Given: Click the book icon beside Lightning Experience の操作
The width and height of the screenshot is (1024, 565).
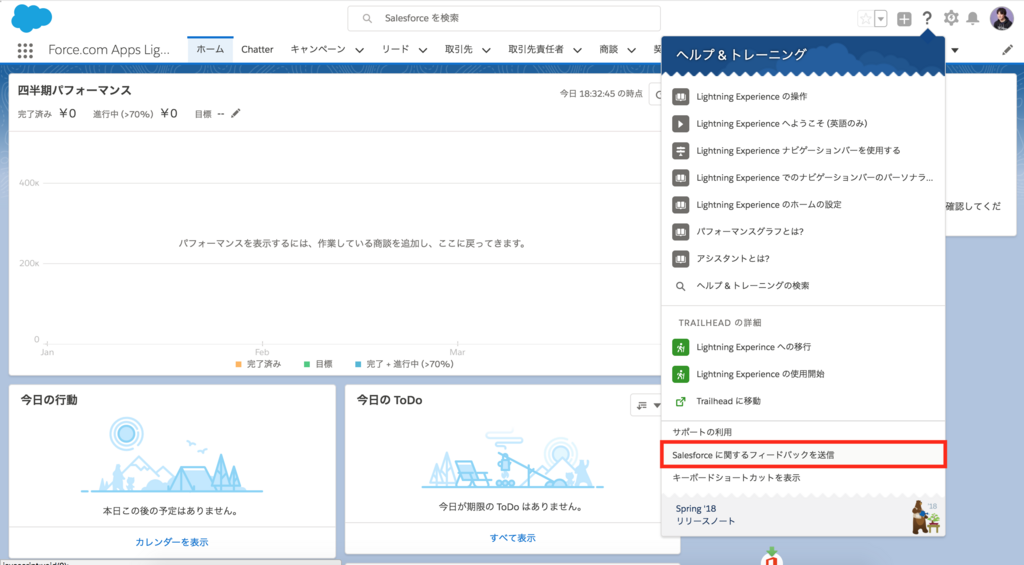Looking at the screenshot, I should pyautogui.click(x=680, y=97).
